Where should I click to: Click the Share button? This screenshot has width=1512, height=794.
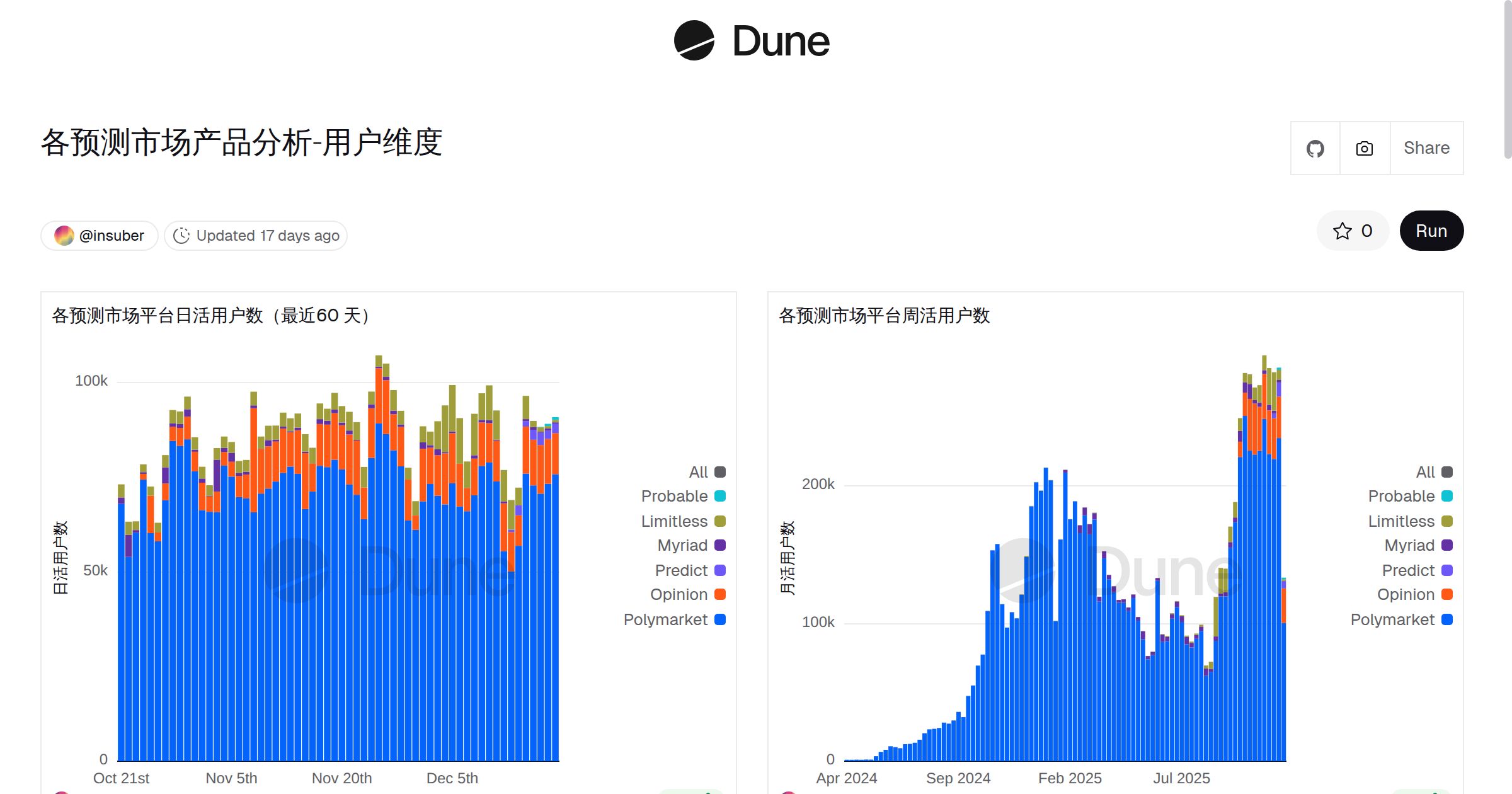pos(1426,147)
